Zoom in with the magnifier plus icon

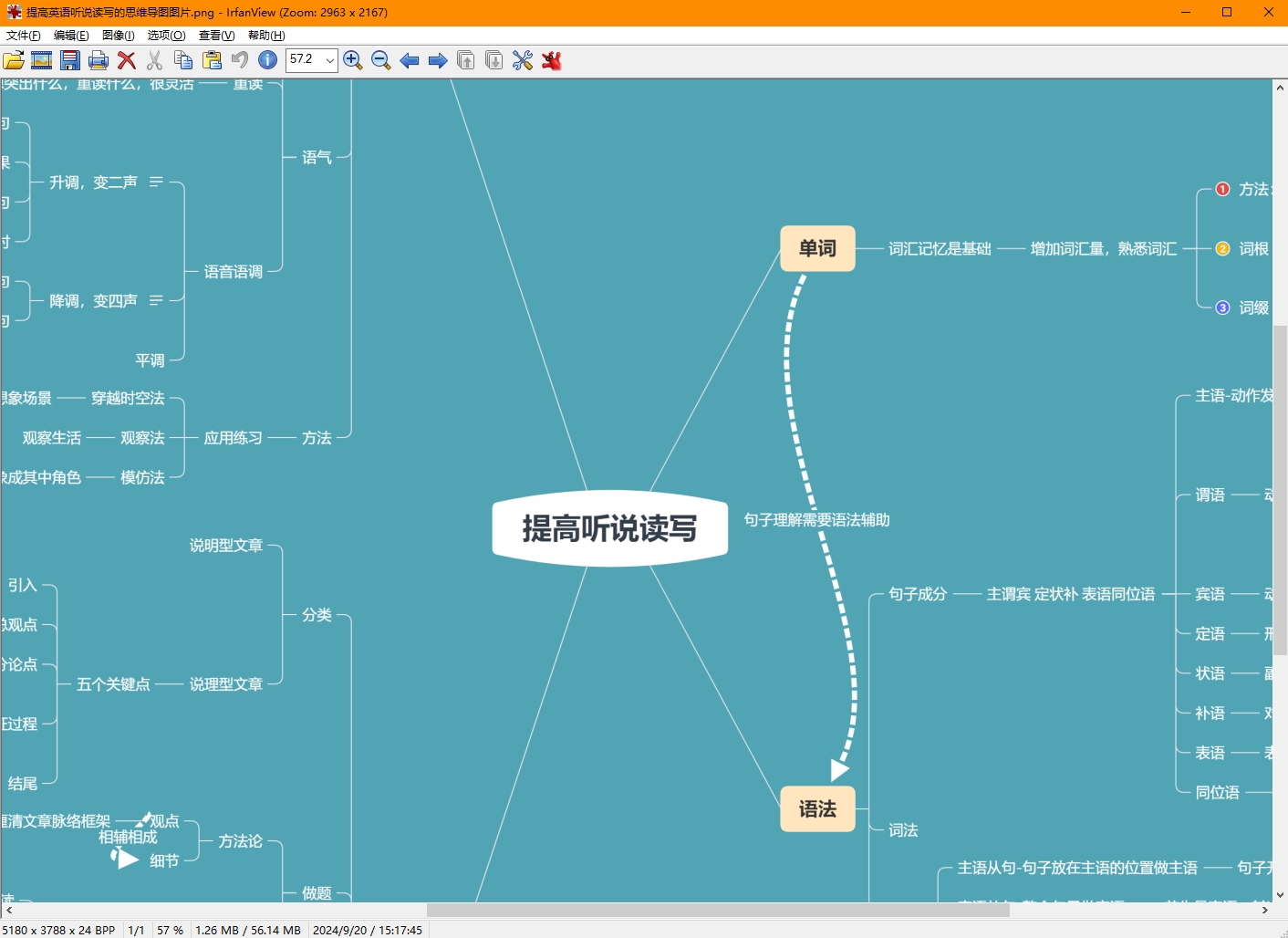(x=353, y=61)
